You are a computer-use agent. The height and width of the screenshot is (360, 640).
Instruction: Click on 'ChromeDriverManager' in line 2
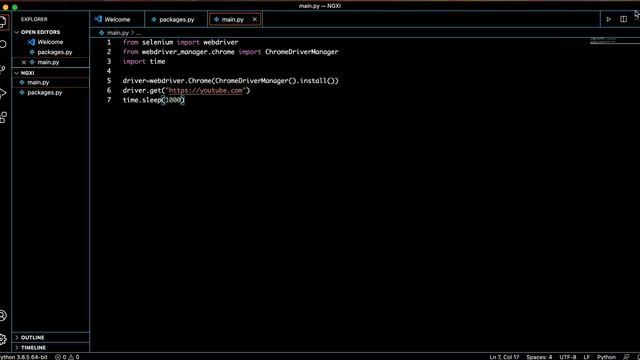pos(302,52)
